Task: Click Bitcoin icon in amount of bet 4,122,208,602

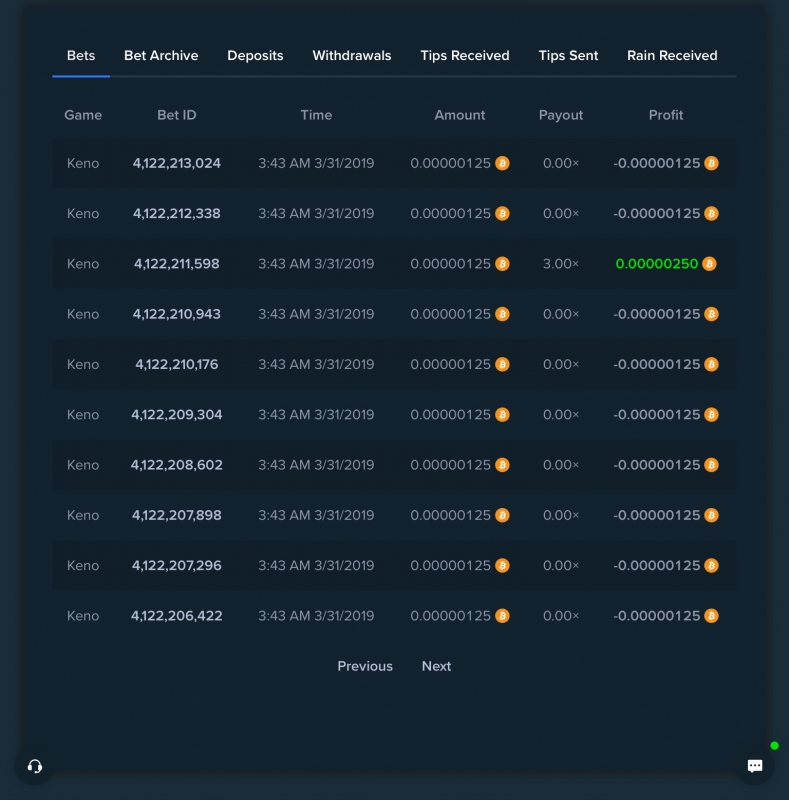Action: [x=502, y=465]
